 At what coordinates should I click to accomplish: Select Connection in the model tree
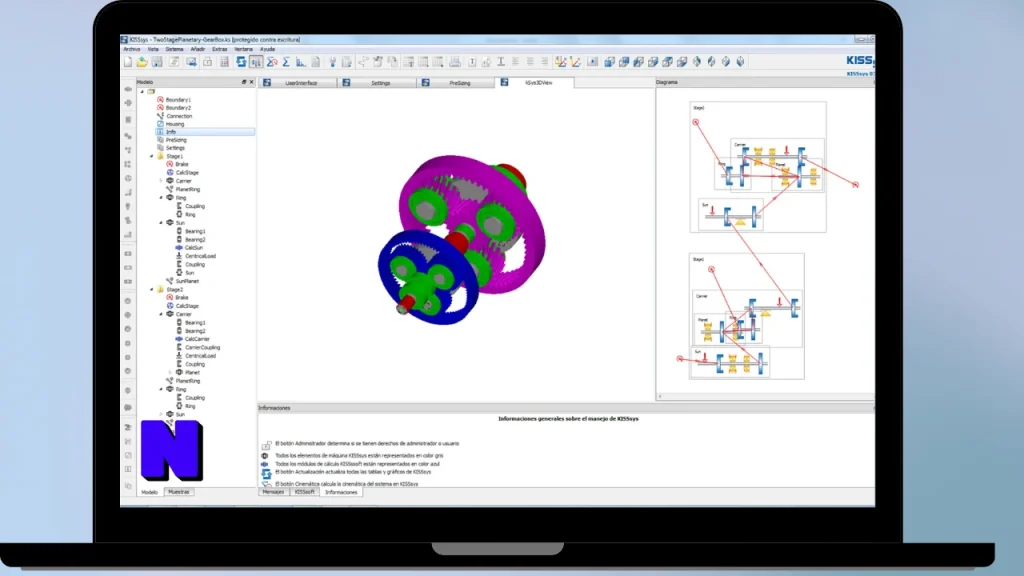tap(179, 116)
